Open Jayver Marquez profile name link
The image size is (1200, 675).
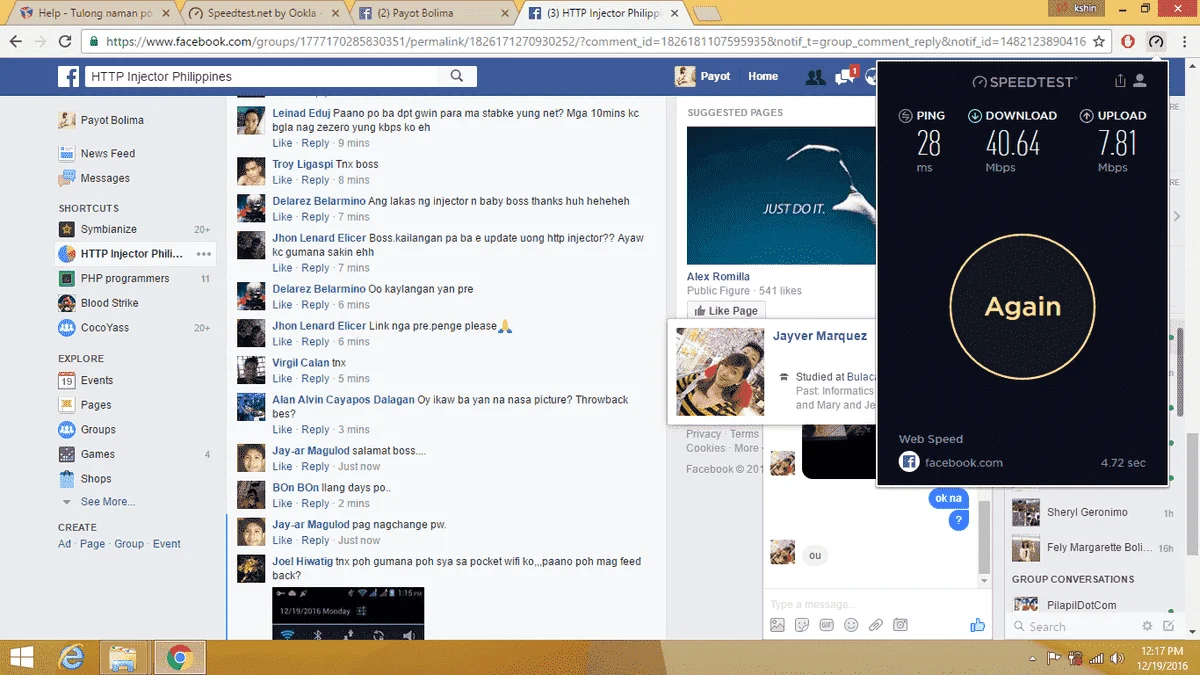click(x=820, y=336)
